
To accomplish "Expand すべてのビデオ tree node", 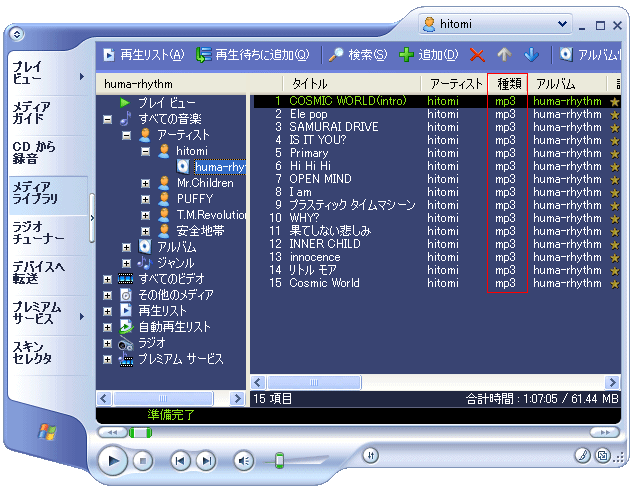I will [x=107, y=279].
